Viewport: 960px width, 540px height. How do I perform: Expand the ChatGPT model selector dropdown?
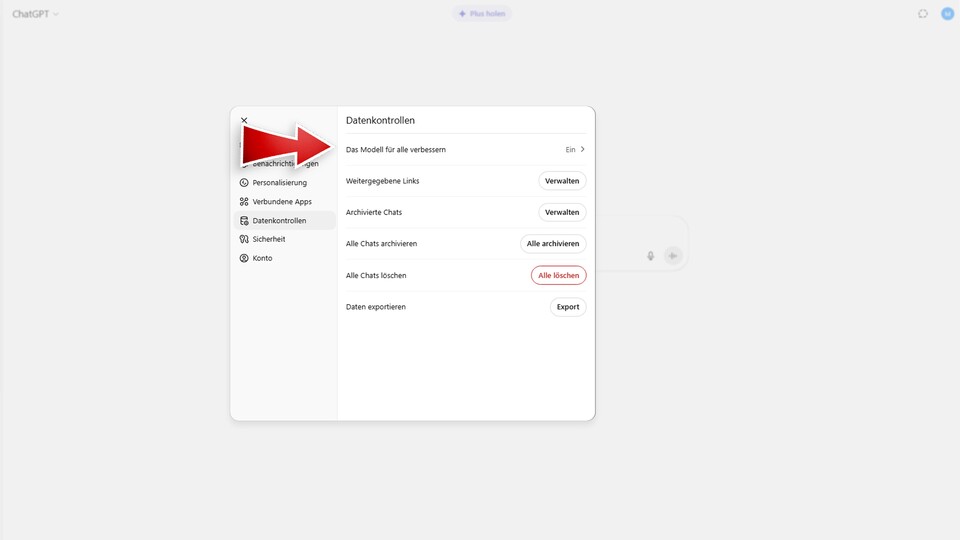pos(36,14)
